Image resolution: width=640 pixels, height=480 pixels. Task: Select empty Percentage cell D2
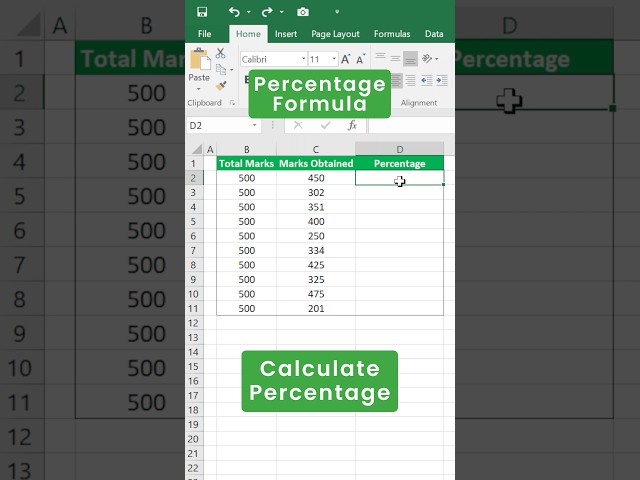400,178
